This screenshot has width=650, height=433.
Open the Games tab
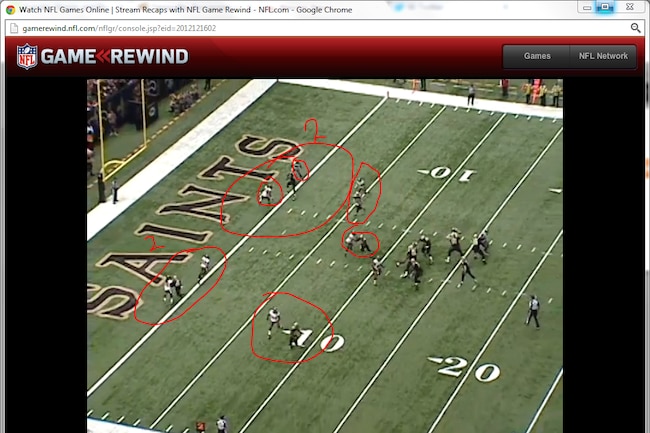pyautogui.click(x=536, y=56)
